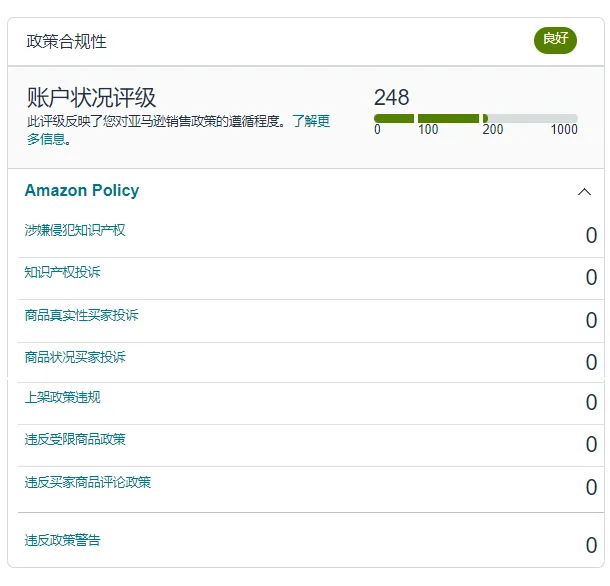Open 涉嫌侵犯知识产权 details
The width and height of the screenshot is (610, 586).
pyautogui.click(x=75, y=230)
